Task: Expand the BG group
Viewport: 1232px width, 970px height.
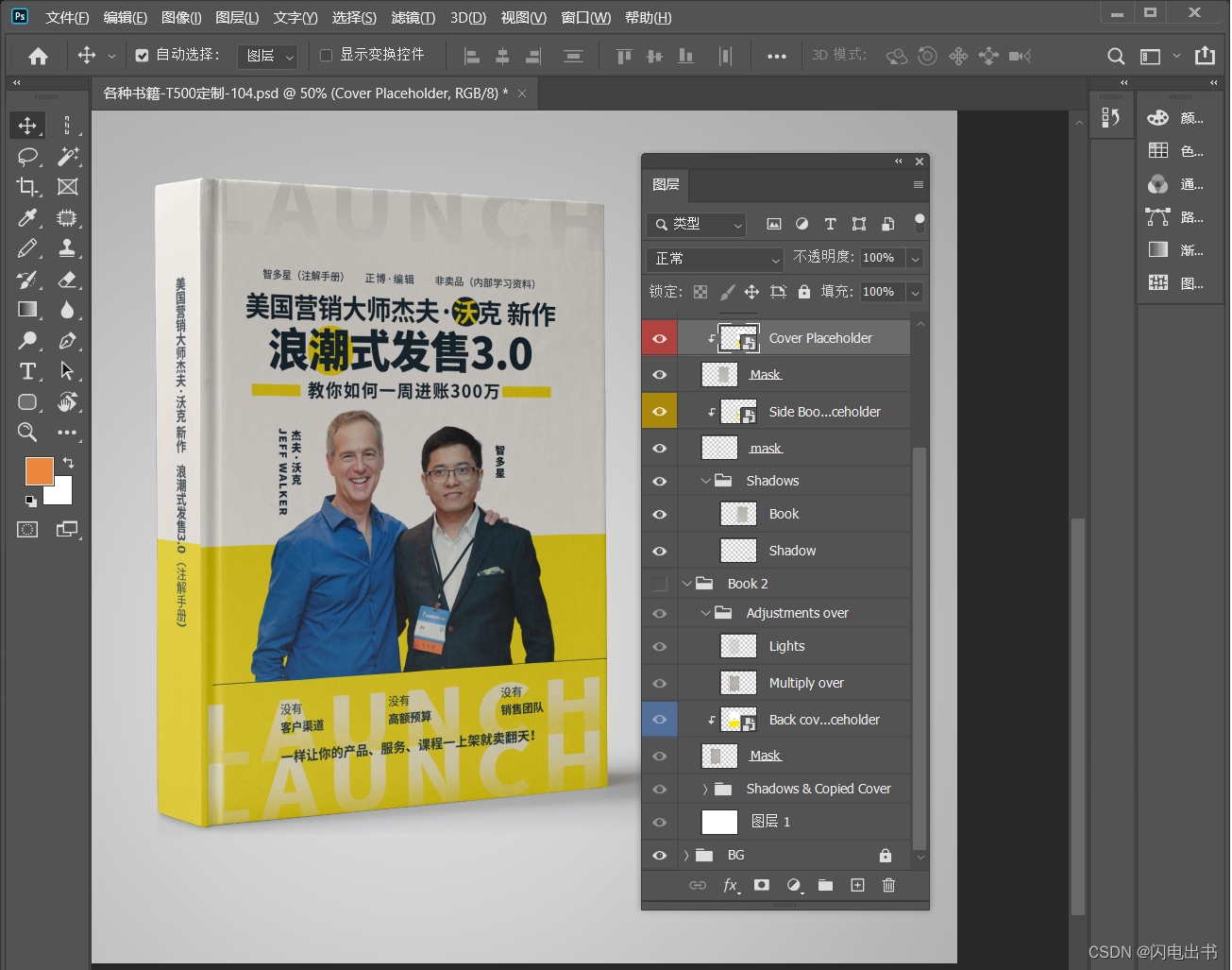Action: click(x=686, y=855)
